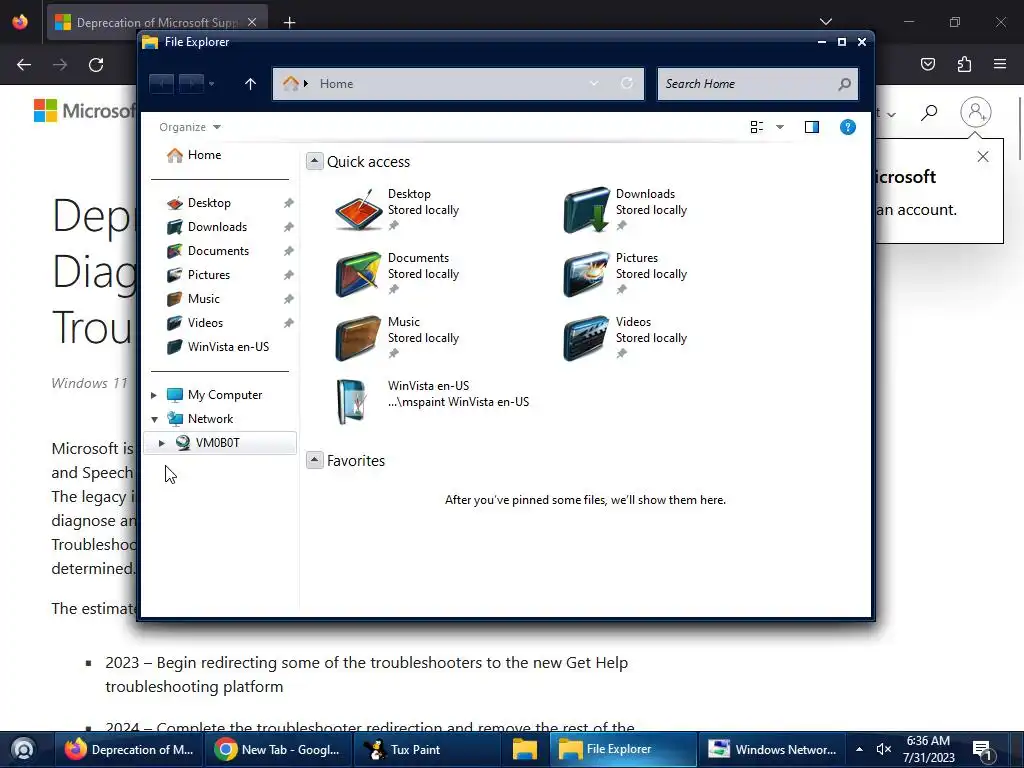
Task: Go up one folder level in File Explorer
Action: [250, 84]
